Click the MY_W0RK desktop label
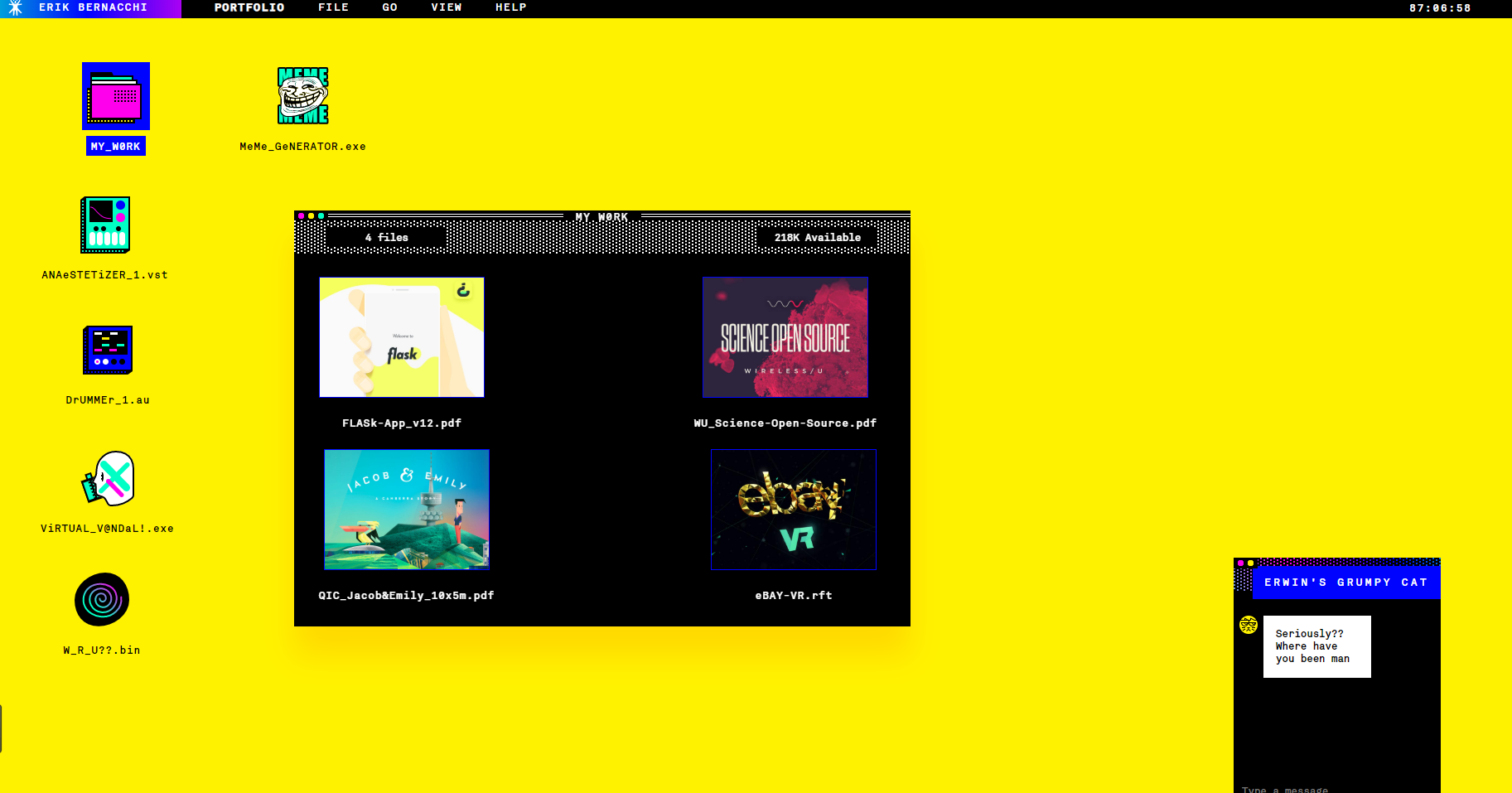The height and width of the screenshot is (793, 1512). tap(116, 147)
